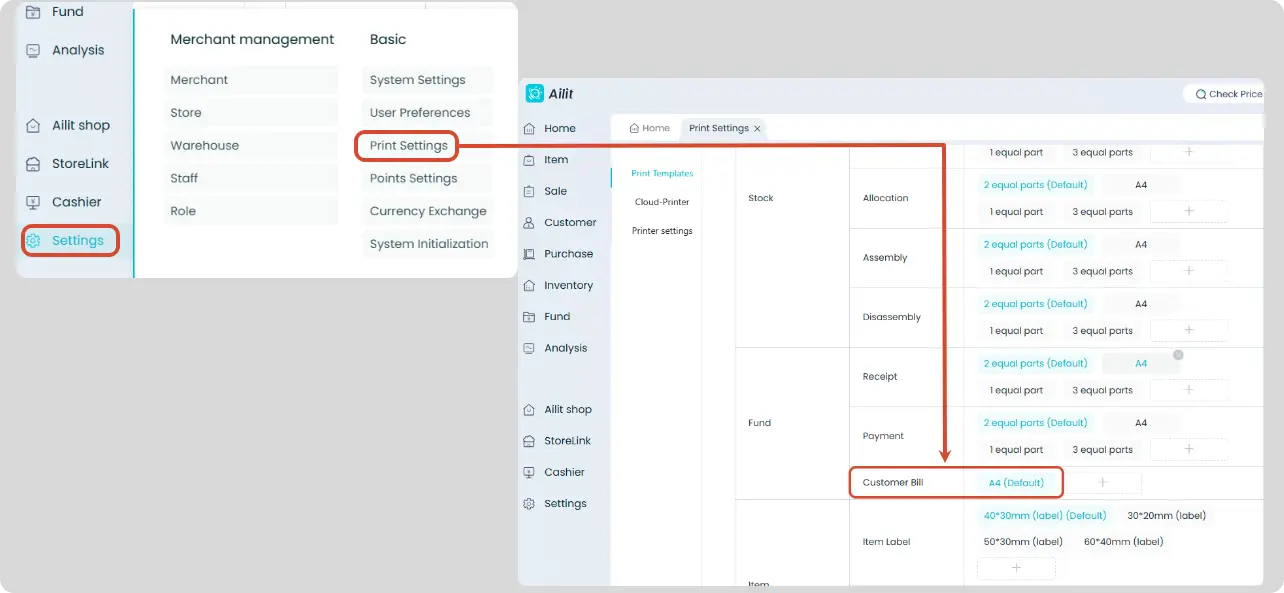Open StoreLink in the right sidebar
This screenshot has height=593, width=1284.
557,441
